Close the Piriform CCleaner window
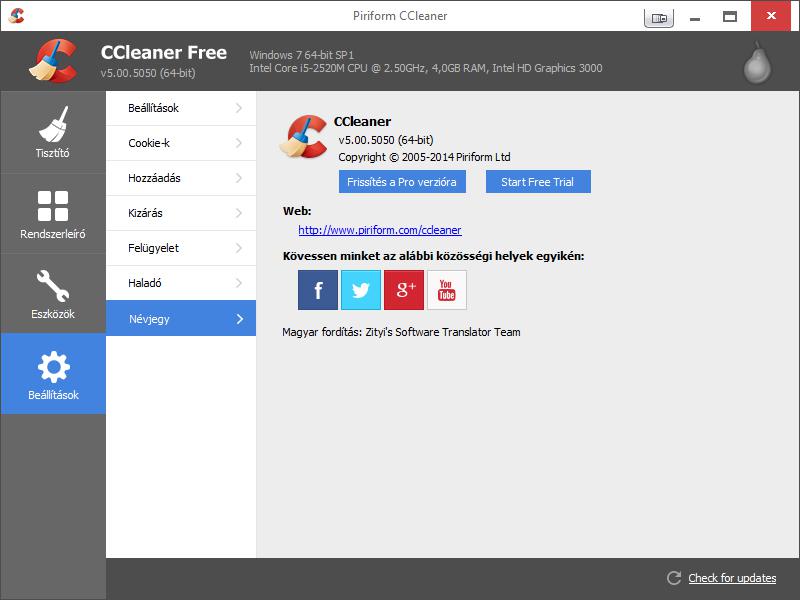This screenshot has width=800, height=600. click(770, 16)
